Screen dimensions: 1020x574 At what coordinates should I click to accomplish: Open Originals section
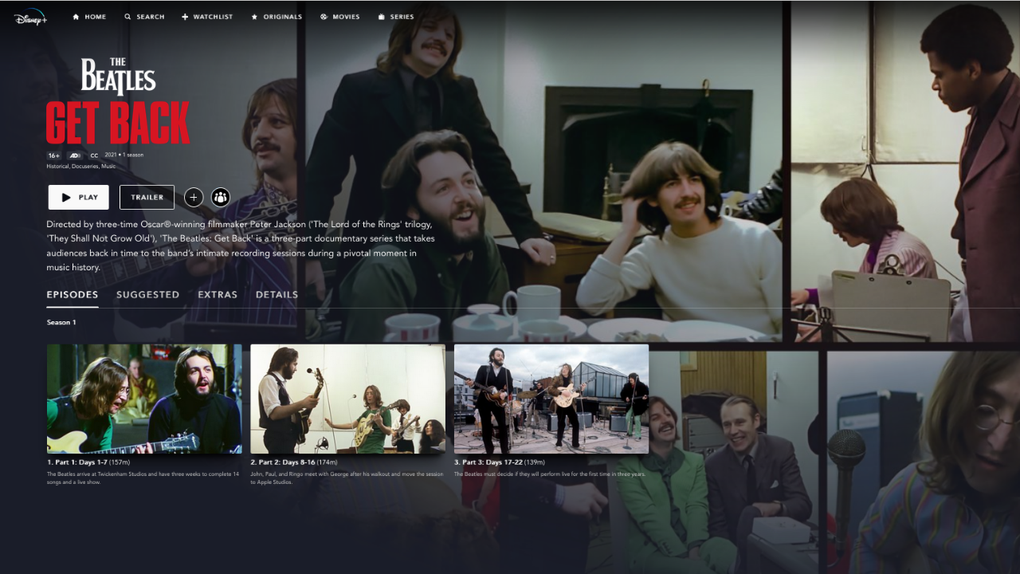click(x=276, y=17)
